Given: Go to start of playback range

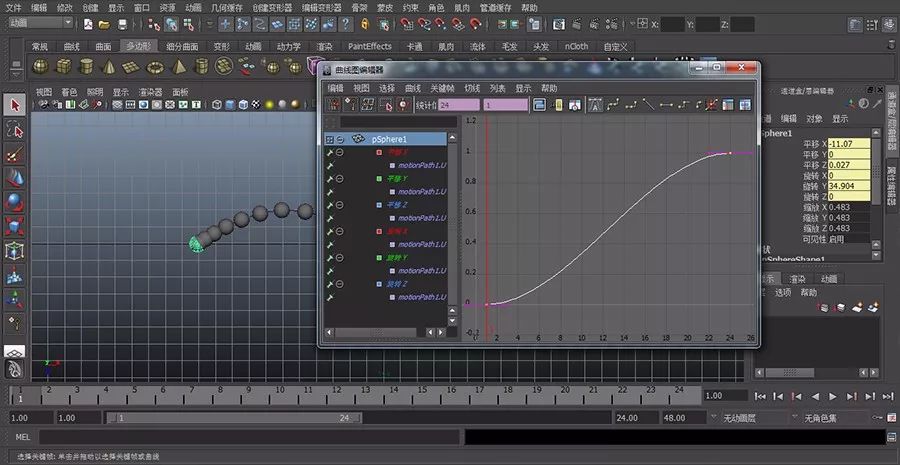Looking at the screenshot, I should coord(760,396).
